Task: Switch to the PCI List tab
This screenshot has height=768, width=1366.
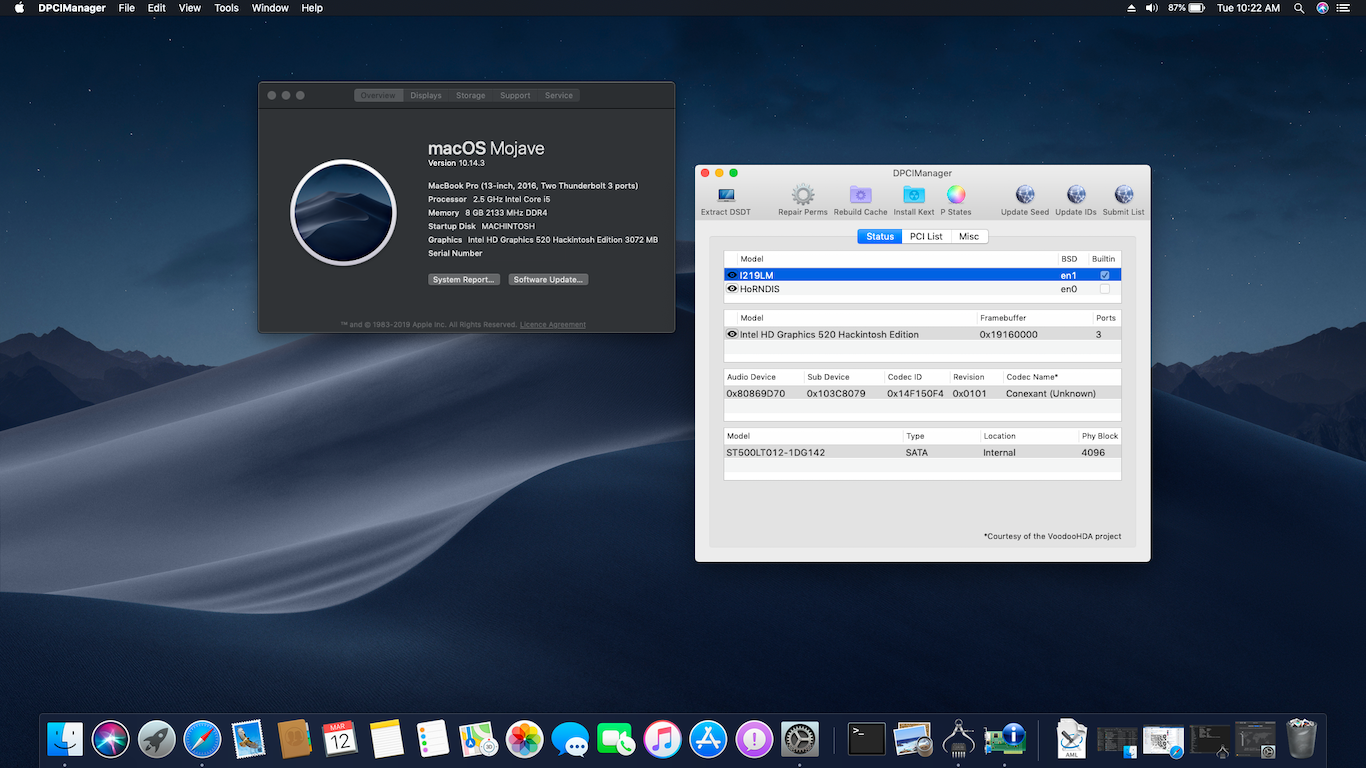Action: pos(925,236)
